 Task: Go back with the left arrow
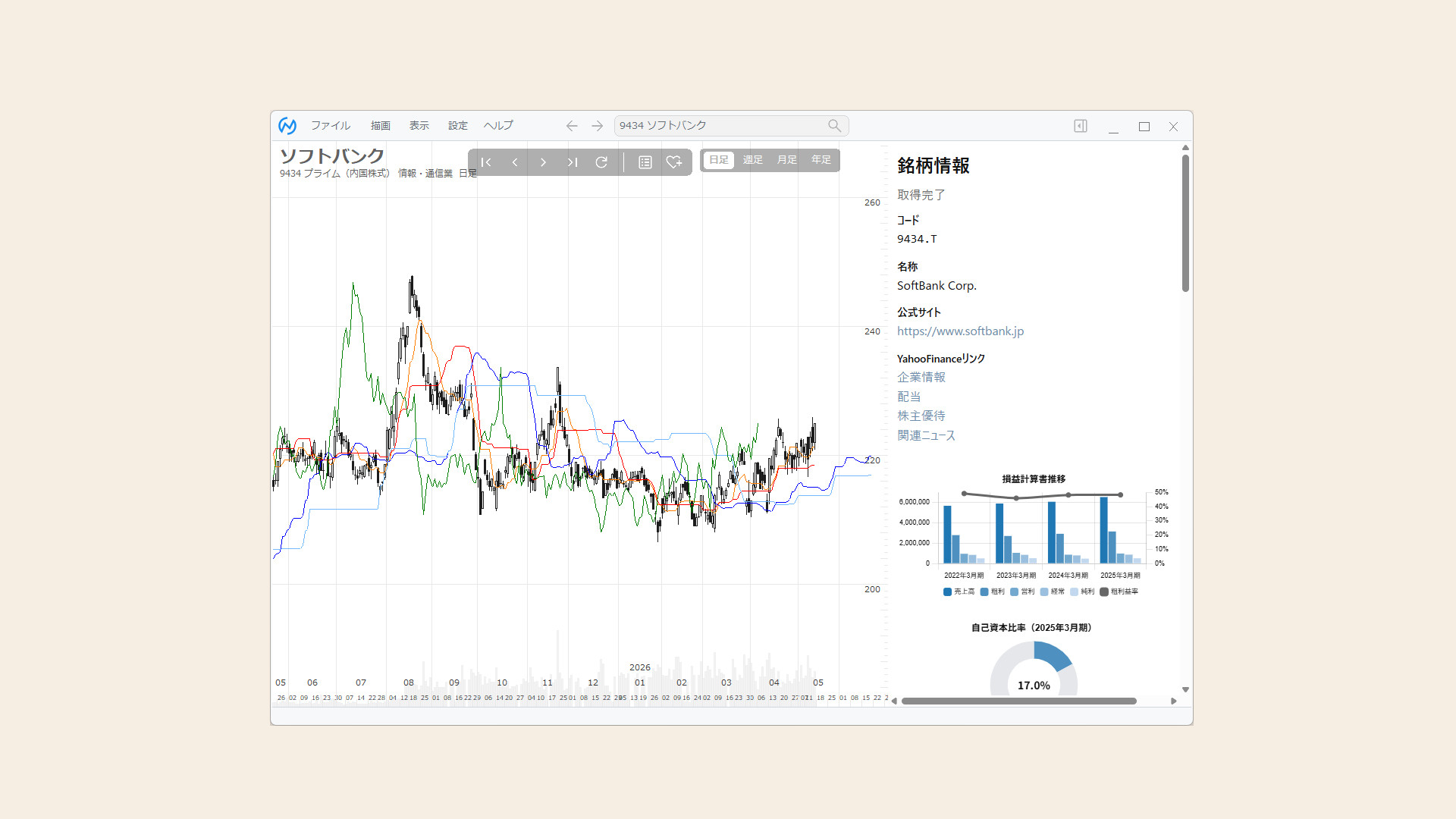coord(572,126)
